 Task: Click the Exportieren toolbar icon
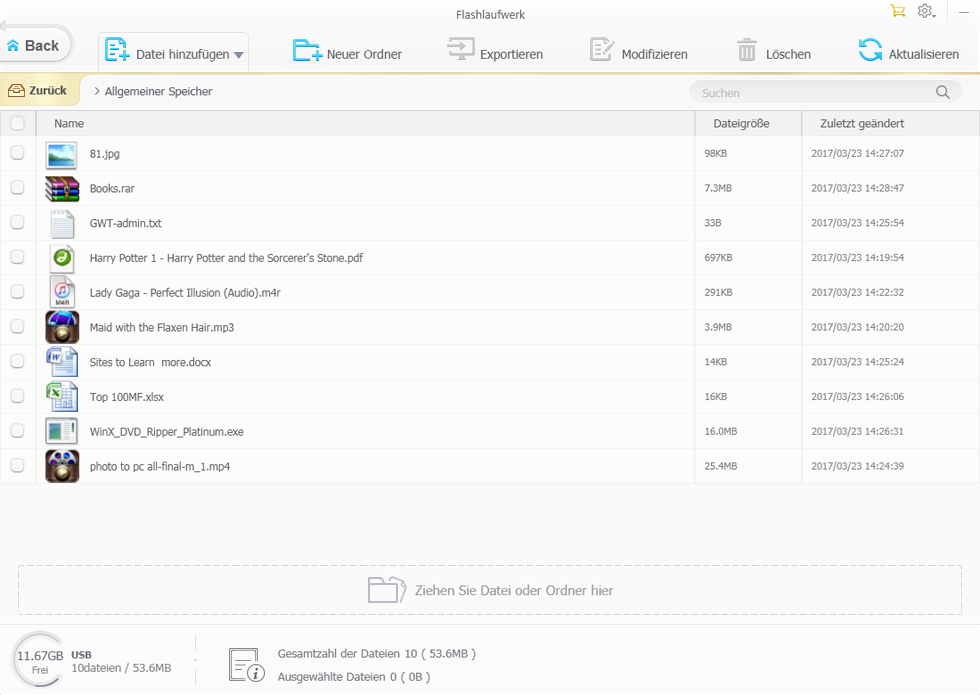coord(461,51)
